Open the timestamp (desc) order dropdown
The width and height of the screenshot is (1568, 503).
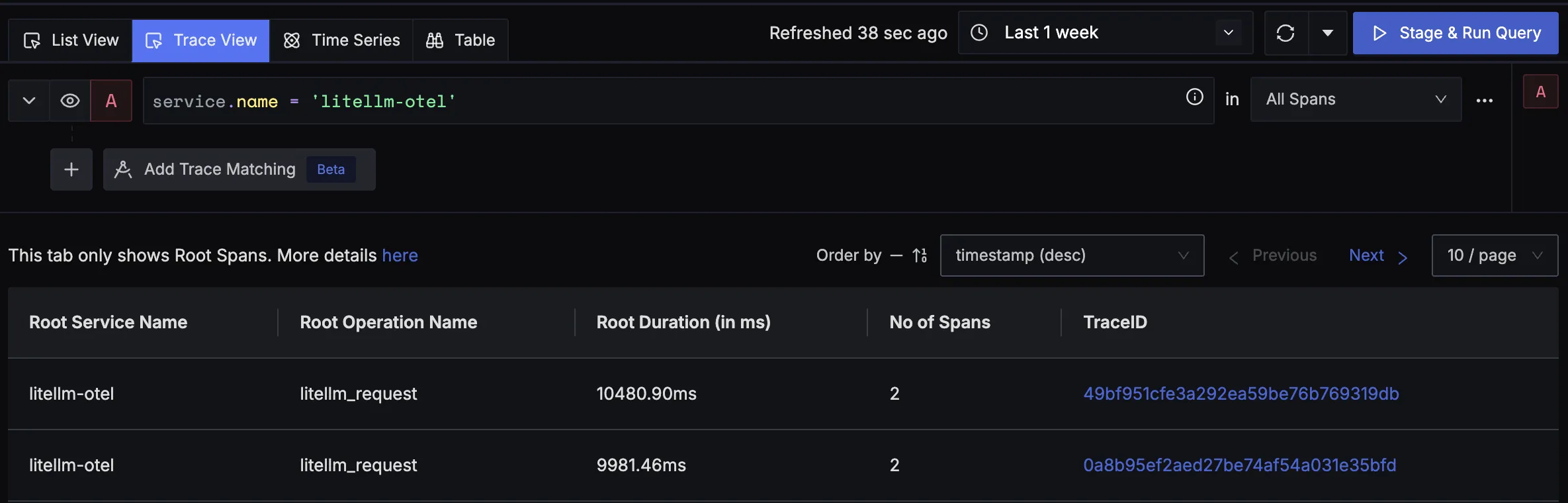pyautogui.click(x=1071, y=255)
